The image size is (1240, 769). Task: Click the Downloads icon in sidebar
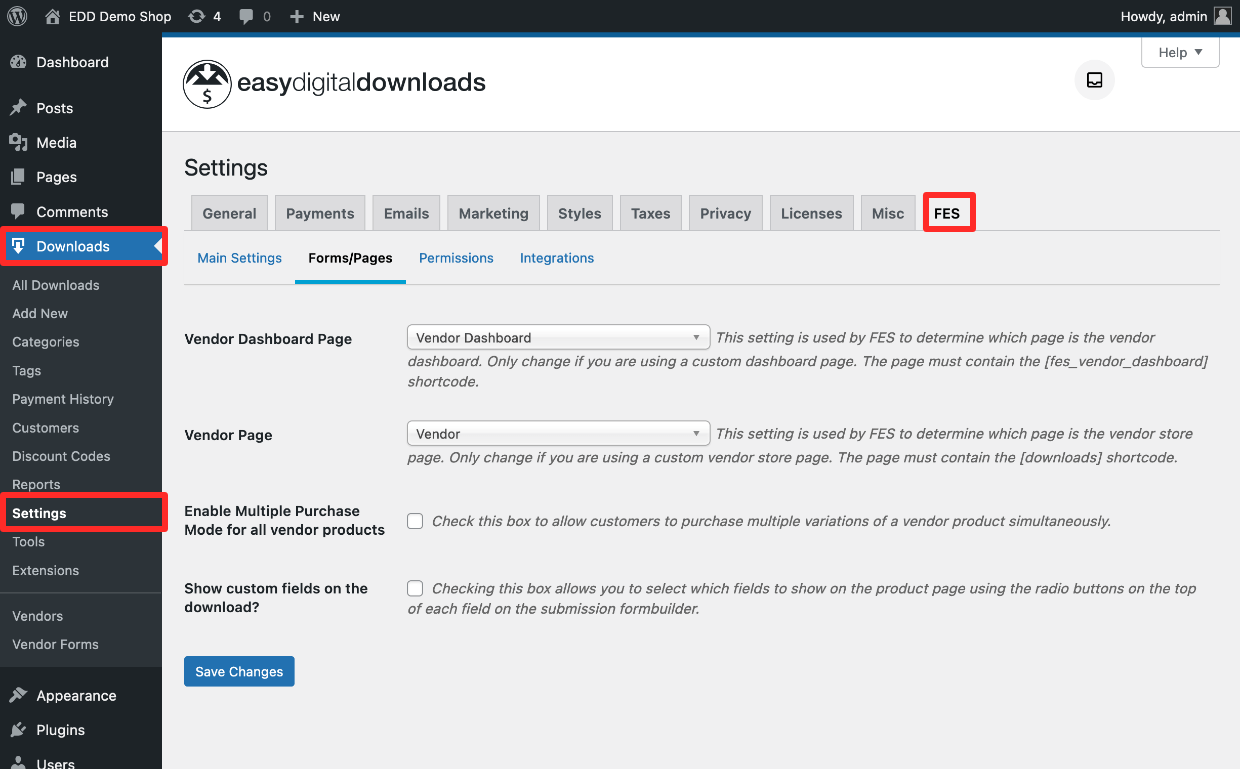coord(18,246)
